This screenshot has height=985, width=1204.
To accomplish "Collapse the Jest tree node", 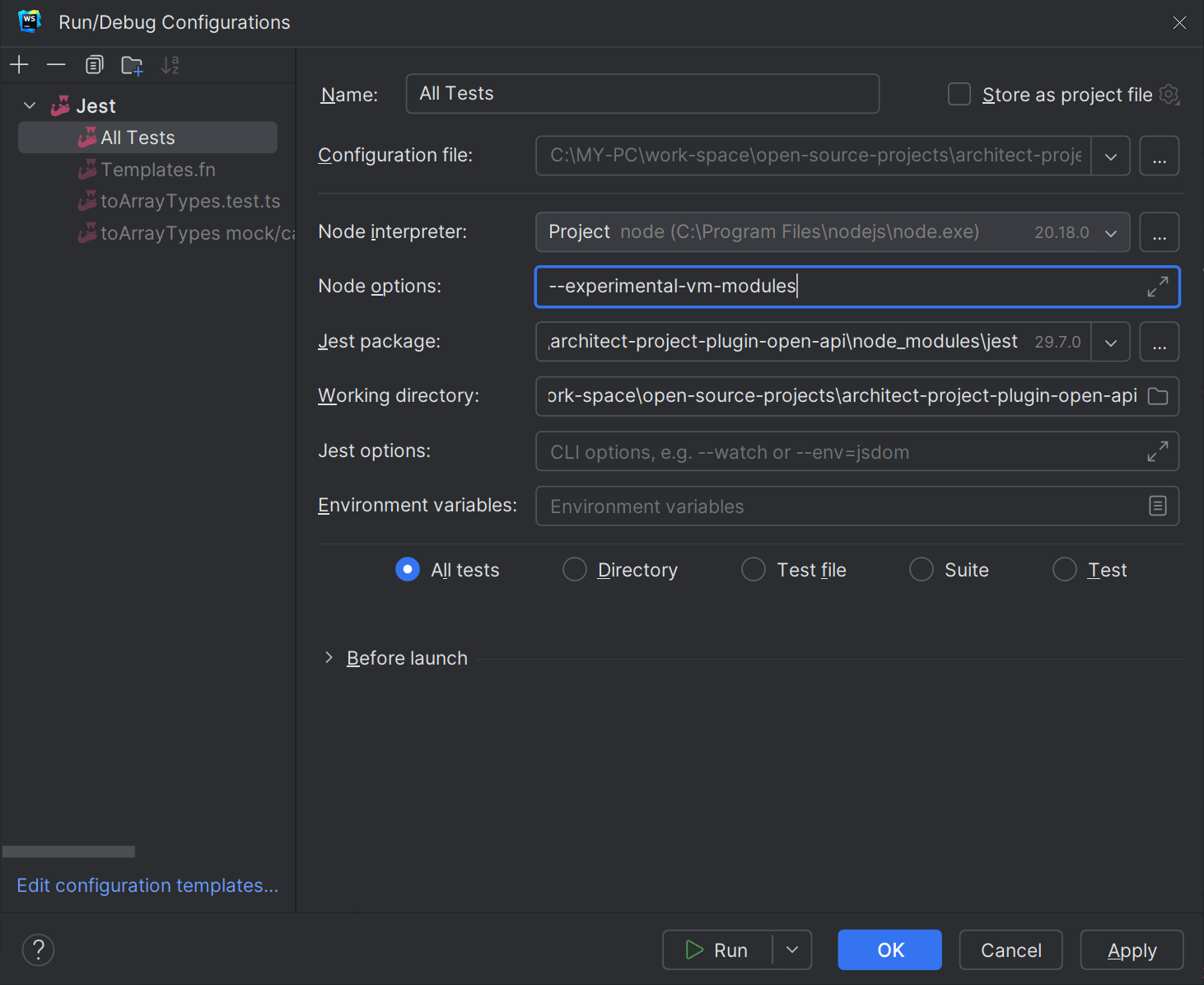I will [30, 105].
